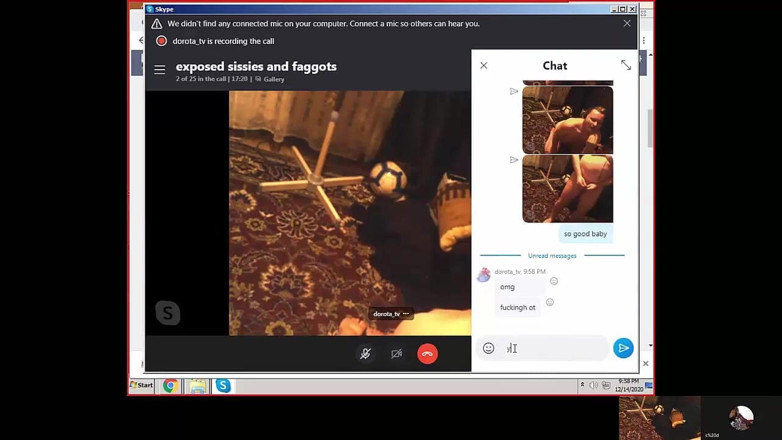This screenshot has height=440, width=782.
Task: Toggle the microphone mute button
Action: click(366, 354)
